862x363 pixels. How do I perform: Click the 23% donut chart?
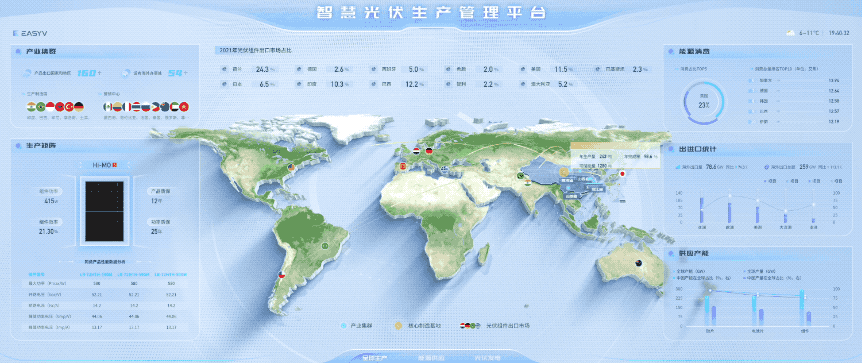(704, 103)
